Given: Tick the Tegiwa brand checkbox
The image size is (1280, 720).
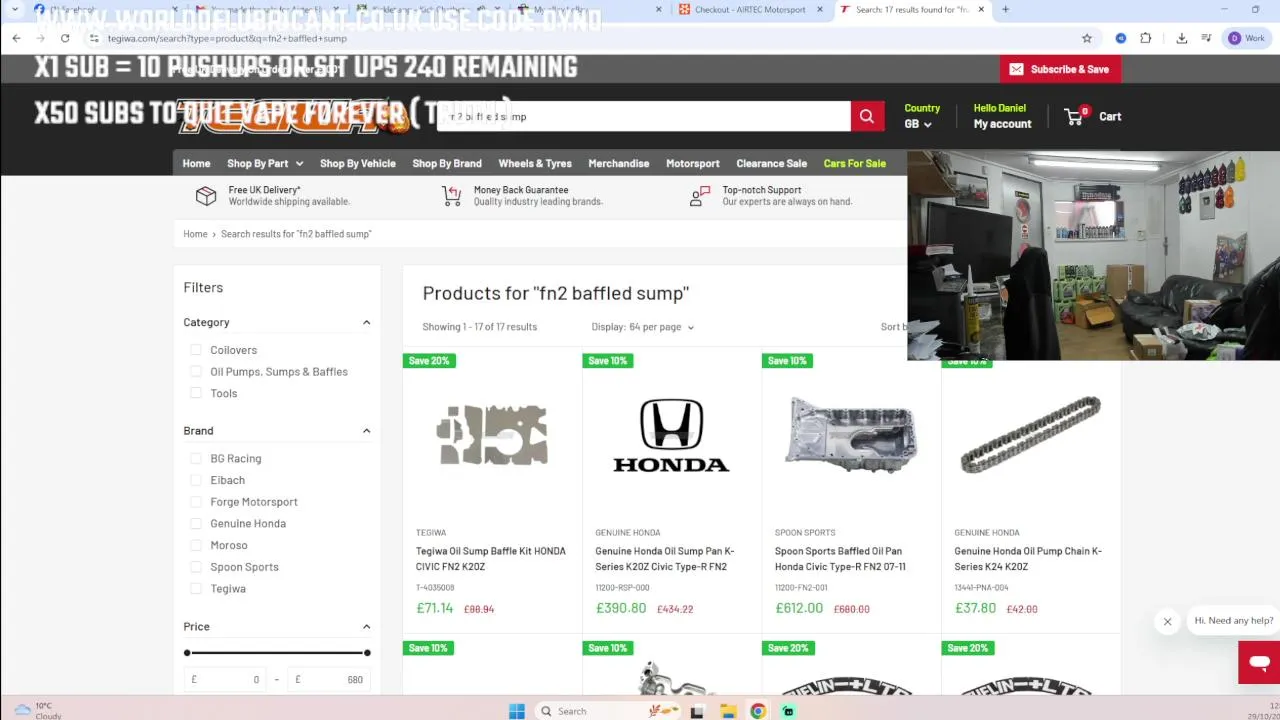Looking at the screenshot, I should [x=196, y=588].
